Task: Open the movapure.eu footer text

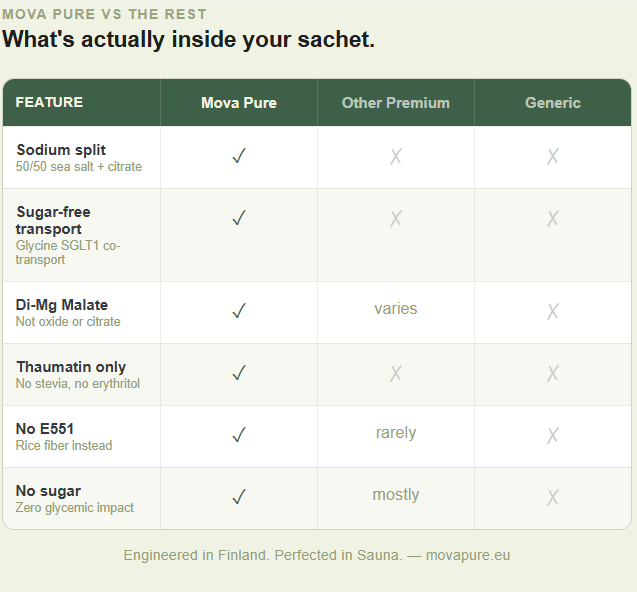Action: (468, 555)
